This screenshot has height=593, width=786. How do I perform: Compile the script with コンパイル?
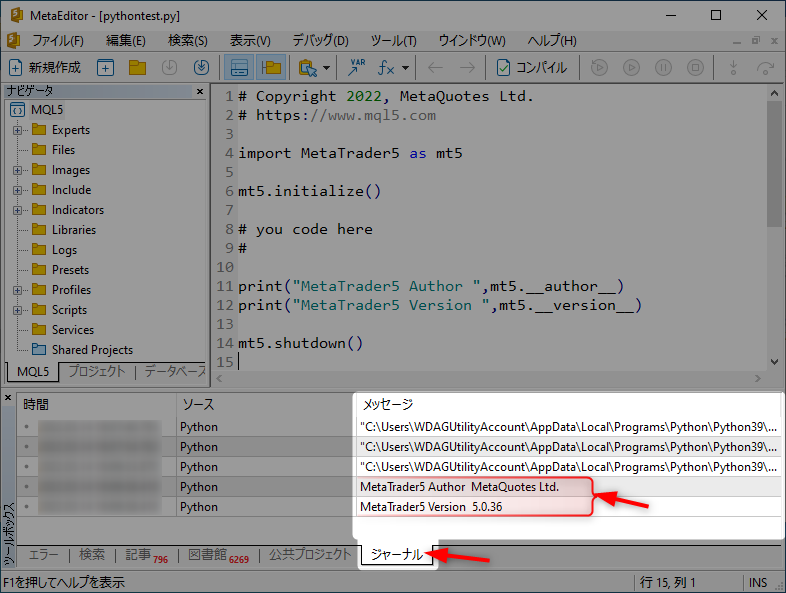coord(531,67)
